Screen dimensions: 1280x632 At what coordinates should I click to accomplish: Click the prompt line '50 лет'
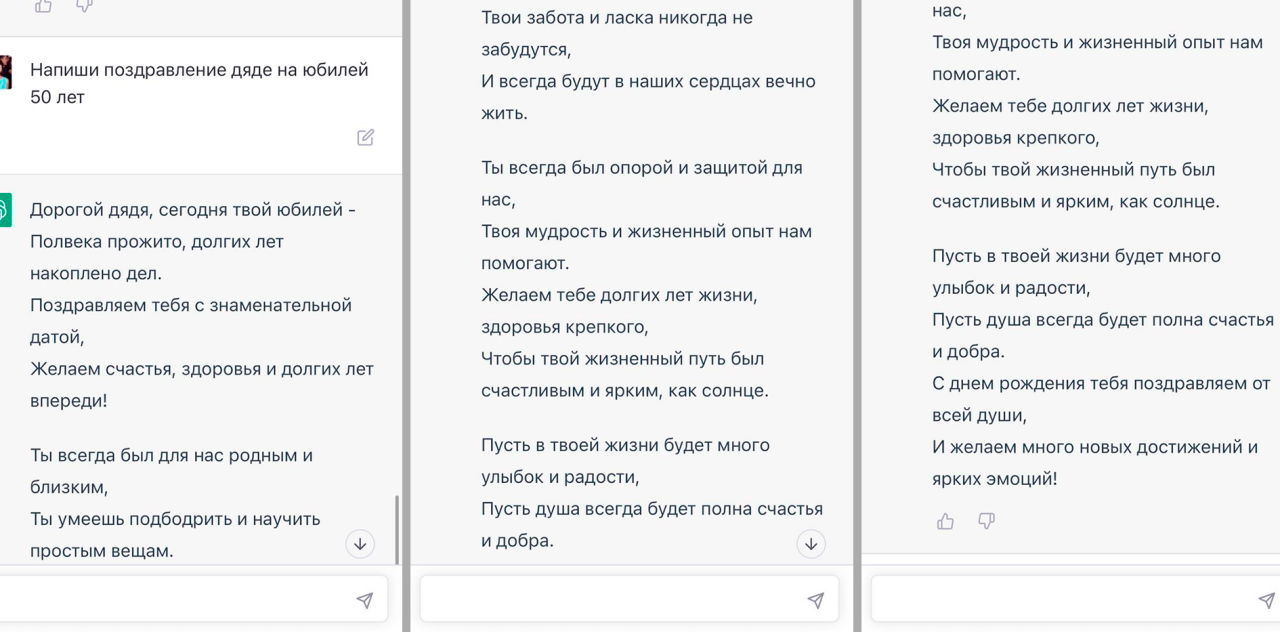click(57, 97)
